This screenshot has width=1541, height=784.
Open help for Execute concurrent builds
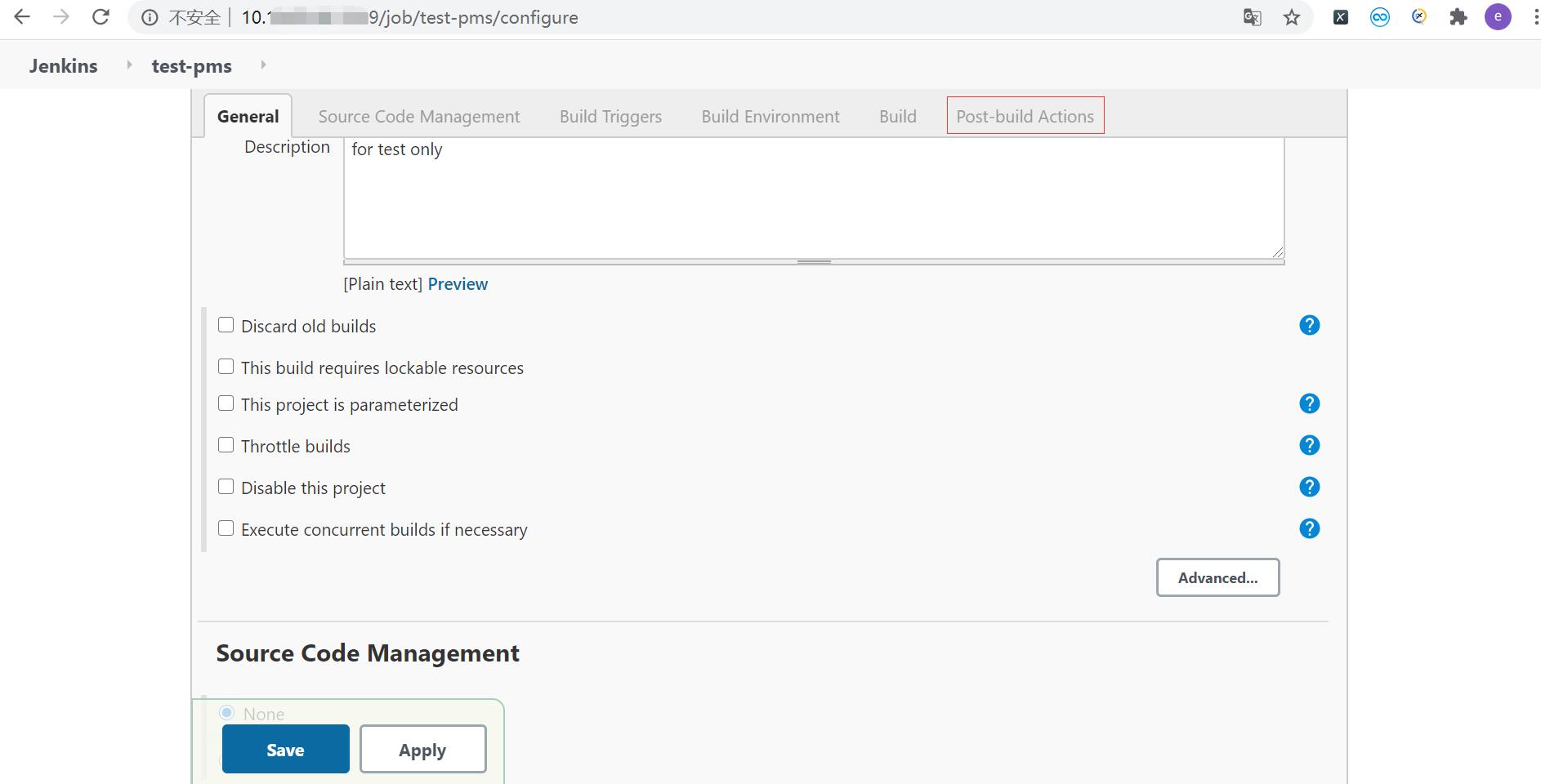(1310, 528)
